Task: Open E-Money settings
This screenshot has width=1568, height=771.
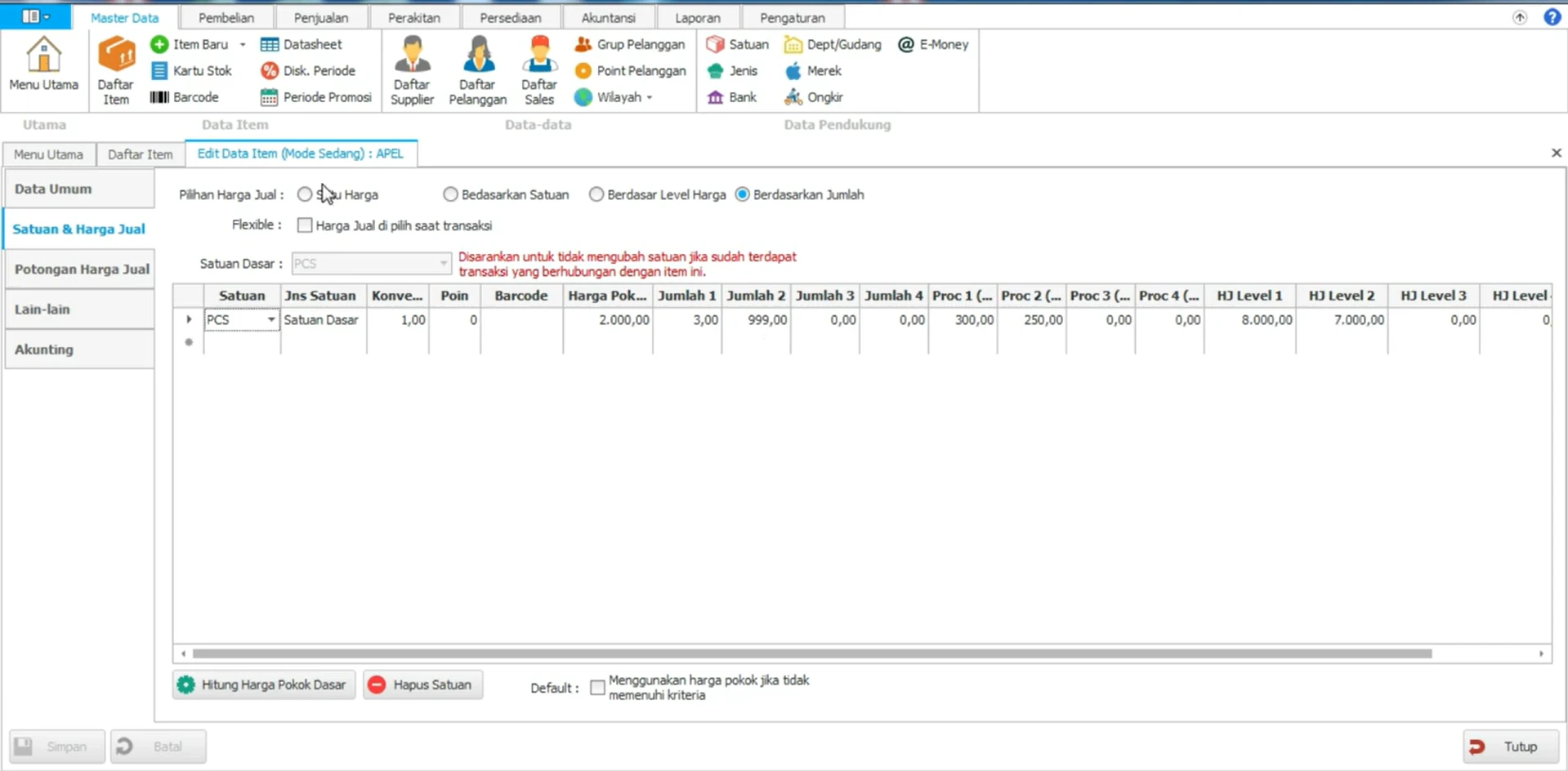Action: coord(933,45)
